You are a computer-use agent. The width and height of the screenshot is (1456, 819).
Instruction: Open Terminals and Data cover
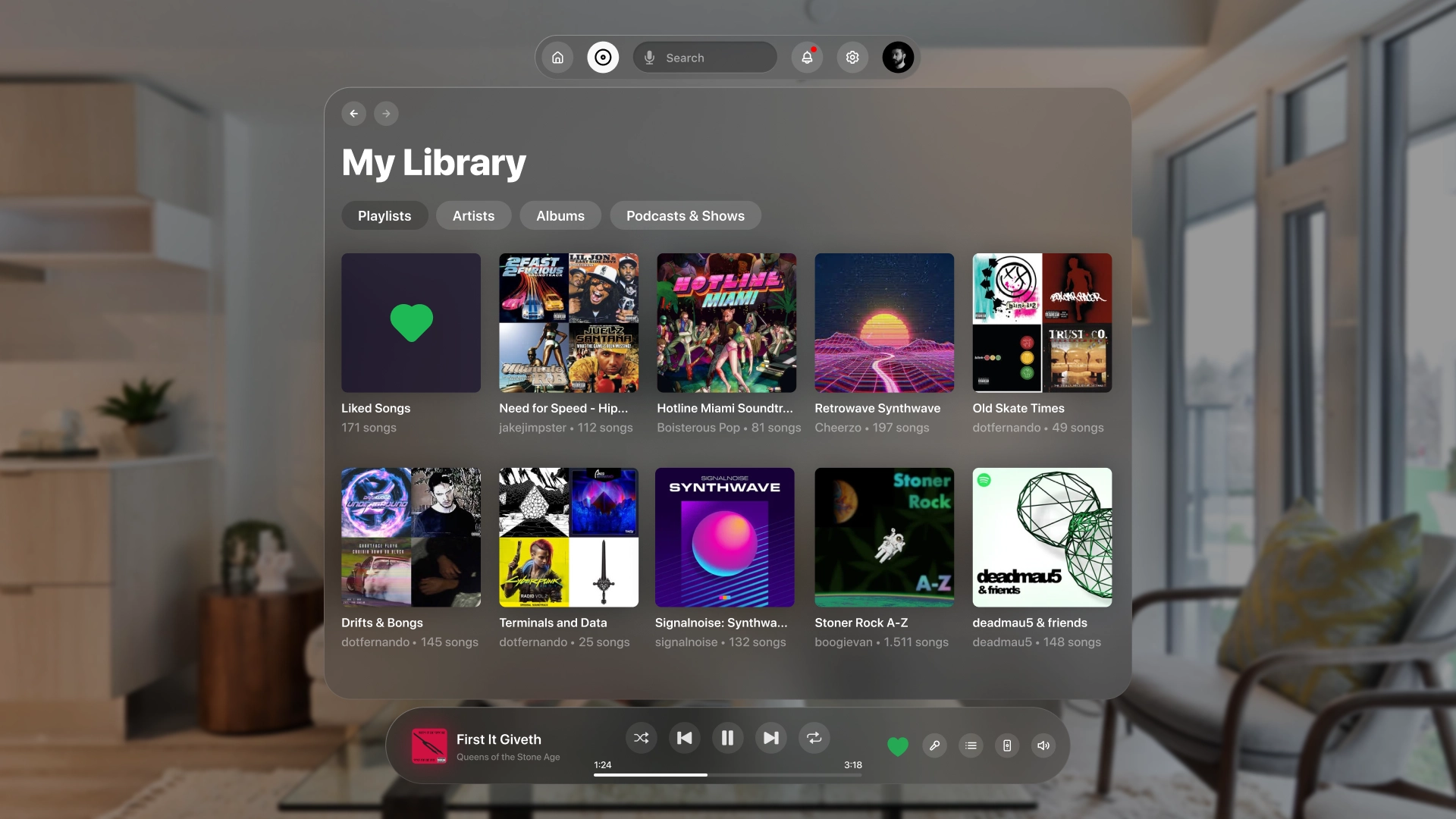(x=569, y=538)
